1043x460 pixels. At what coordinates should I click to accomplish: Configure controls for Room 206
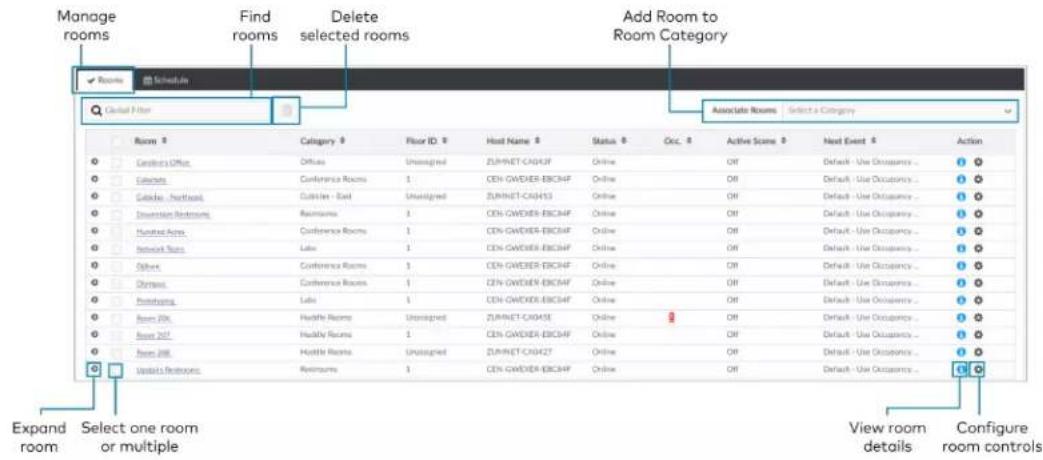978,318
